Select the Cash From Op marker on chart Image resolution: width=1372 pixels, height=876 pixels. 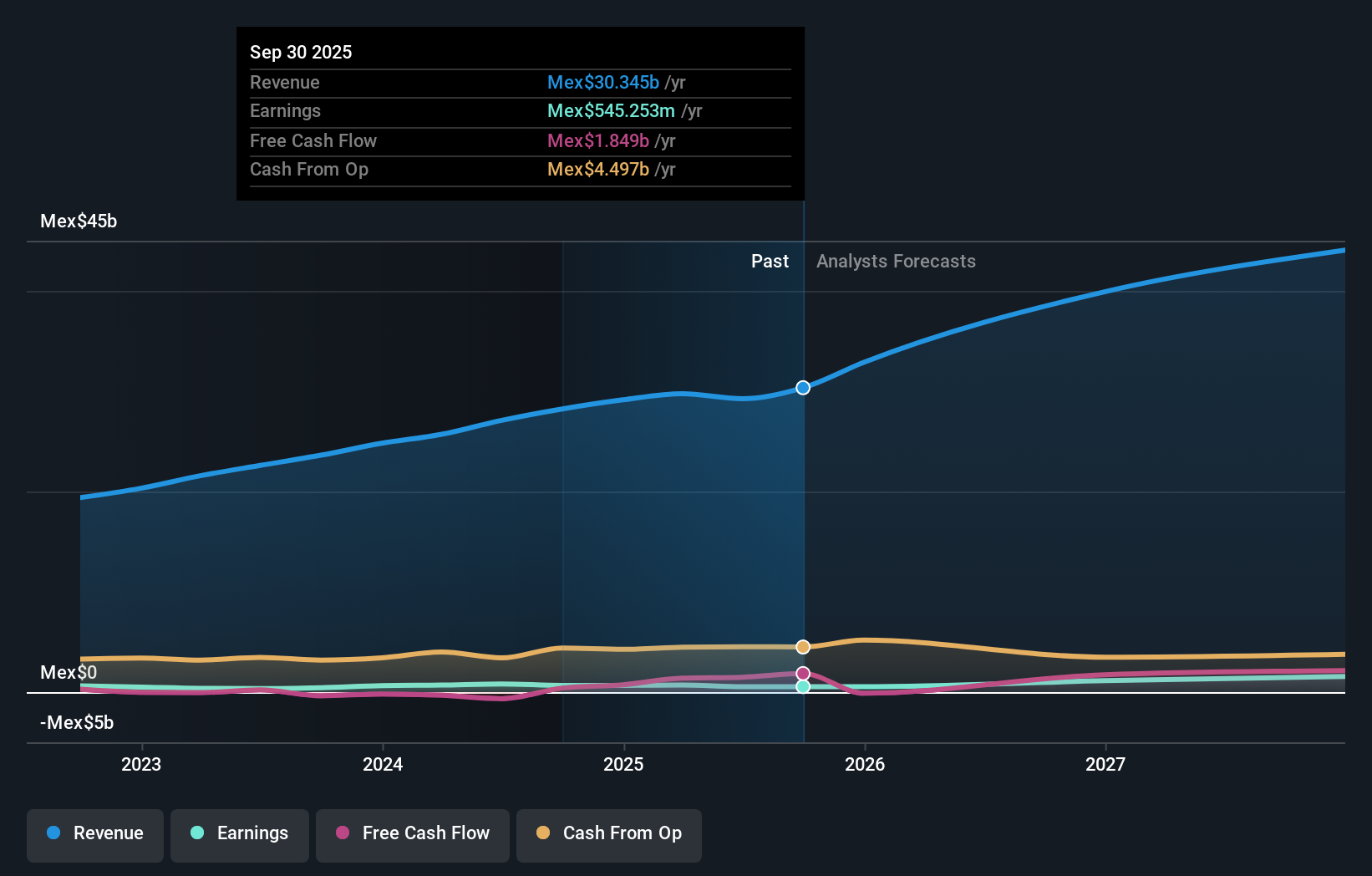803,646
